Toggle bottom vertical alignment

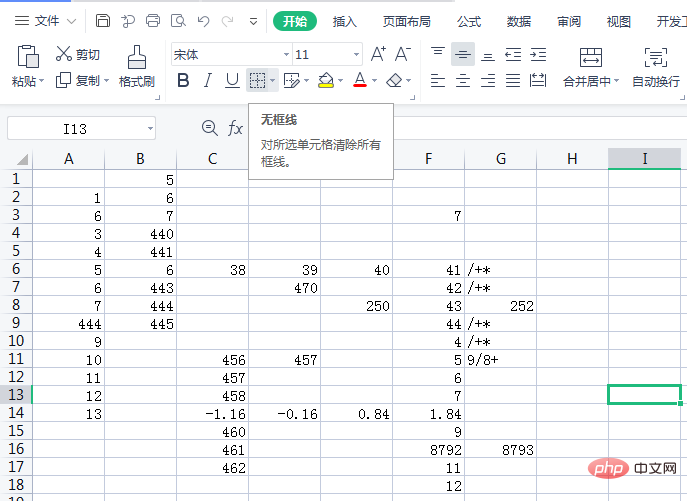click(x=488, y=56)
